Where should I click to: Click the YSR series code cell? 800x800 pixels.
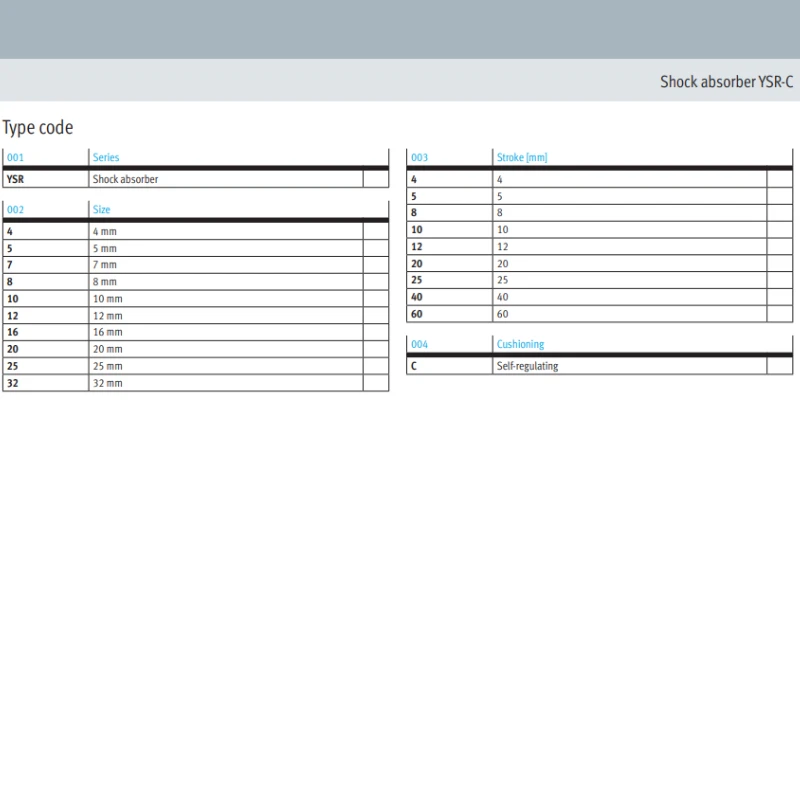(45, 179)
